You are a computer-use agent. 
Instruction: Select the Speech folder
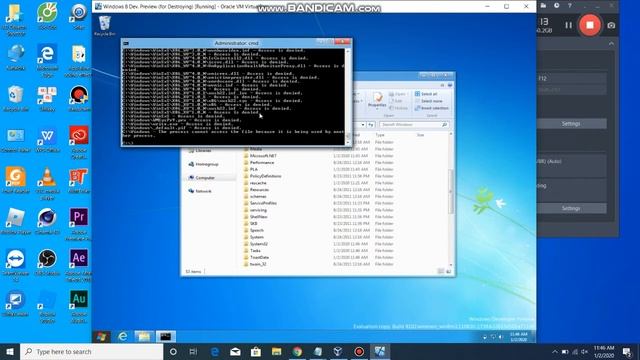pyautogui.click(x=256, y=230)
